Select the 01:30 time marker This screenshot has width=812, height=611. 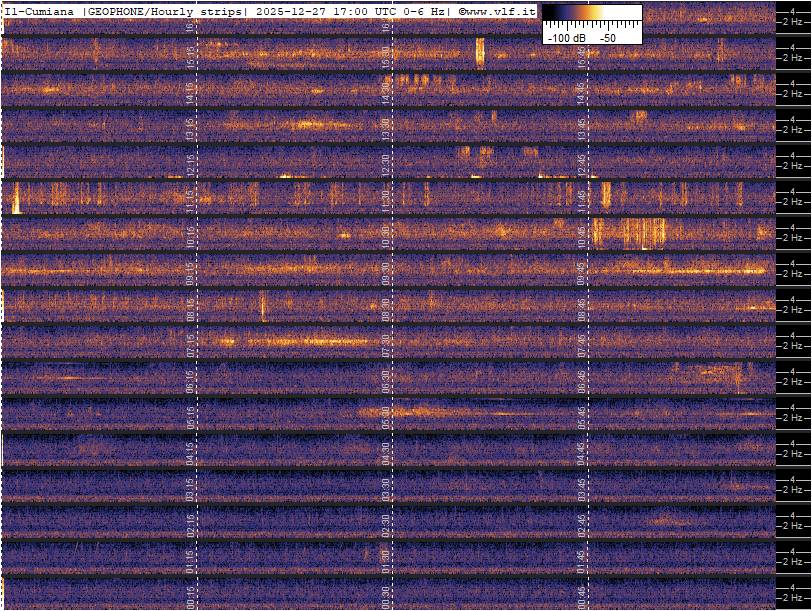(x=386, y=559)
